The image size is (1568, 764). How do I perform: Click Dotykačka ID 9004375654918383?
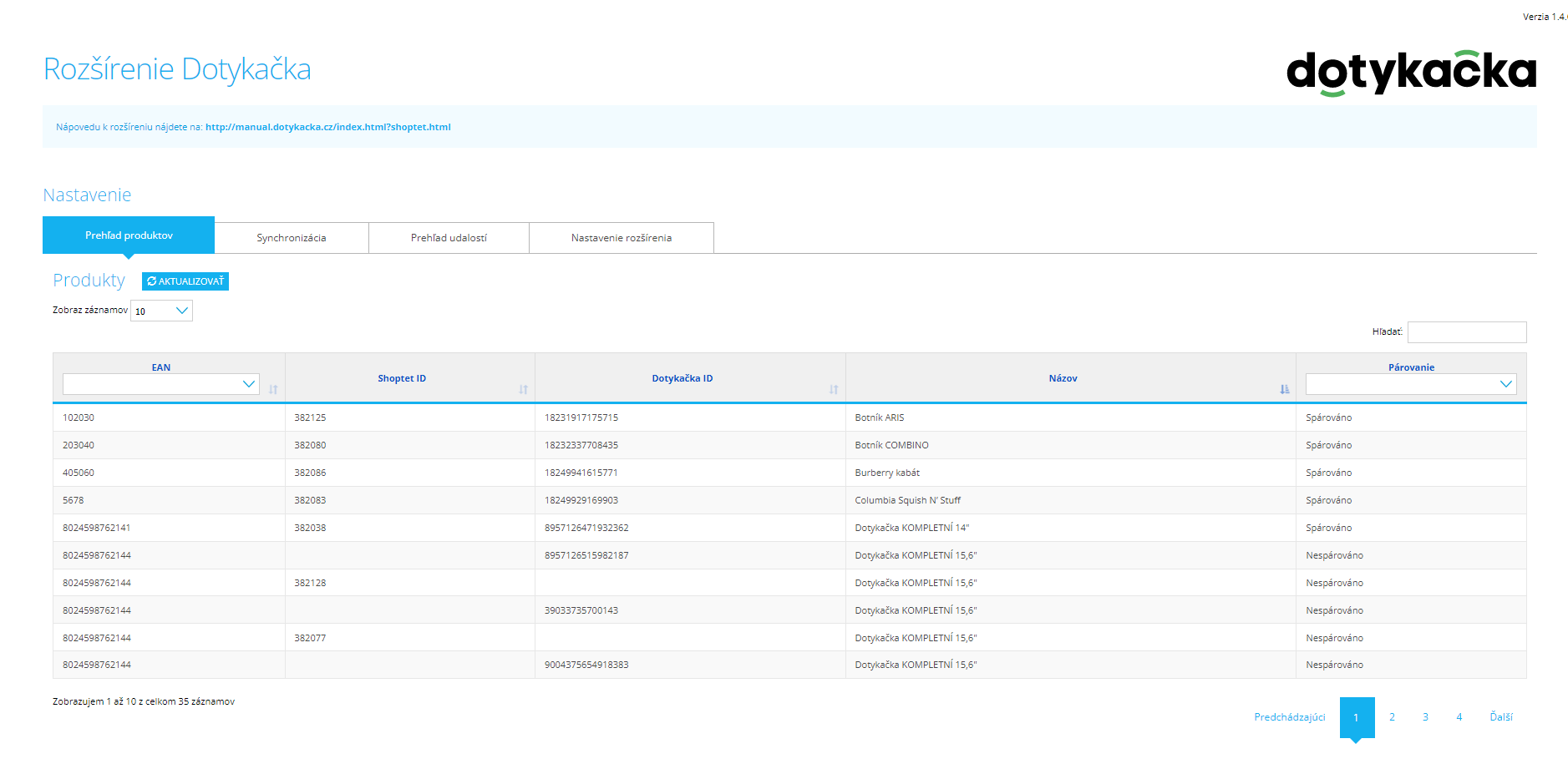coord(586,665)
